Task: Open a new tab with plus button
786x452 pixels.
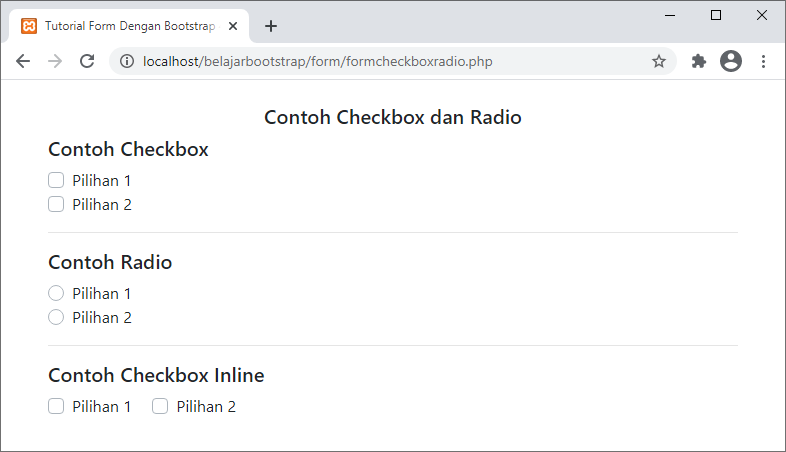Action: pos(270,26)
